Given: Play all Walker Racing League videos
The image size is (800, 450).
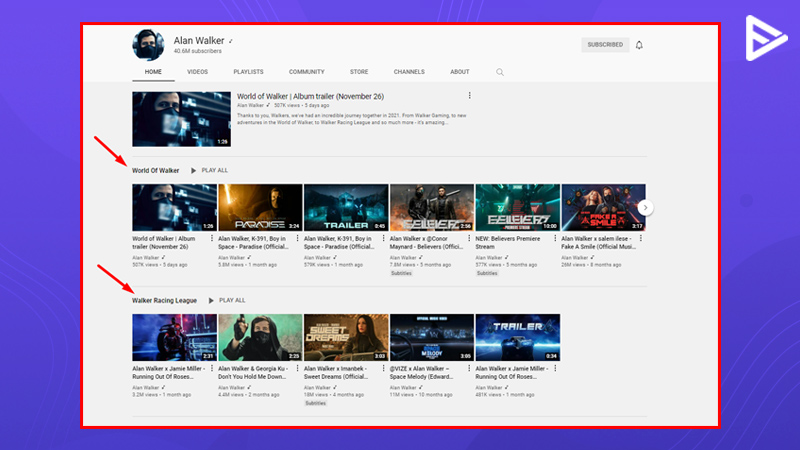Looking at the screenshot, I should (x=227, y=301).
